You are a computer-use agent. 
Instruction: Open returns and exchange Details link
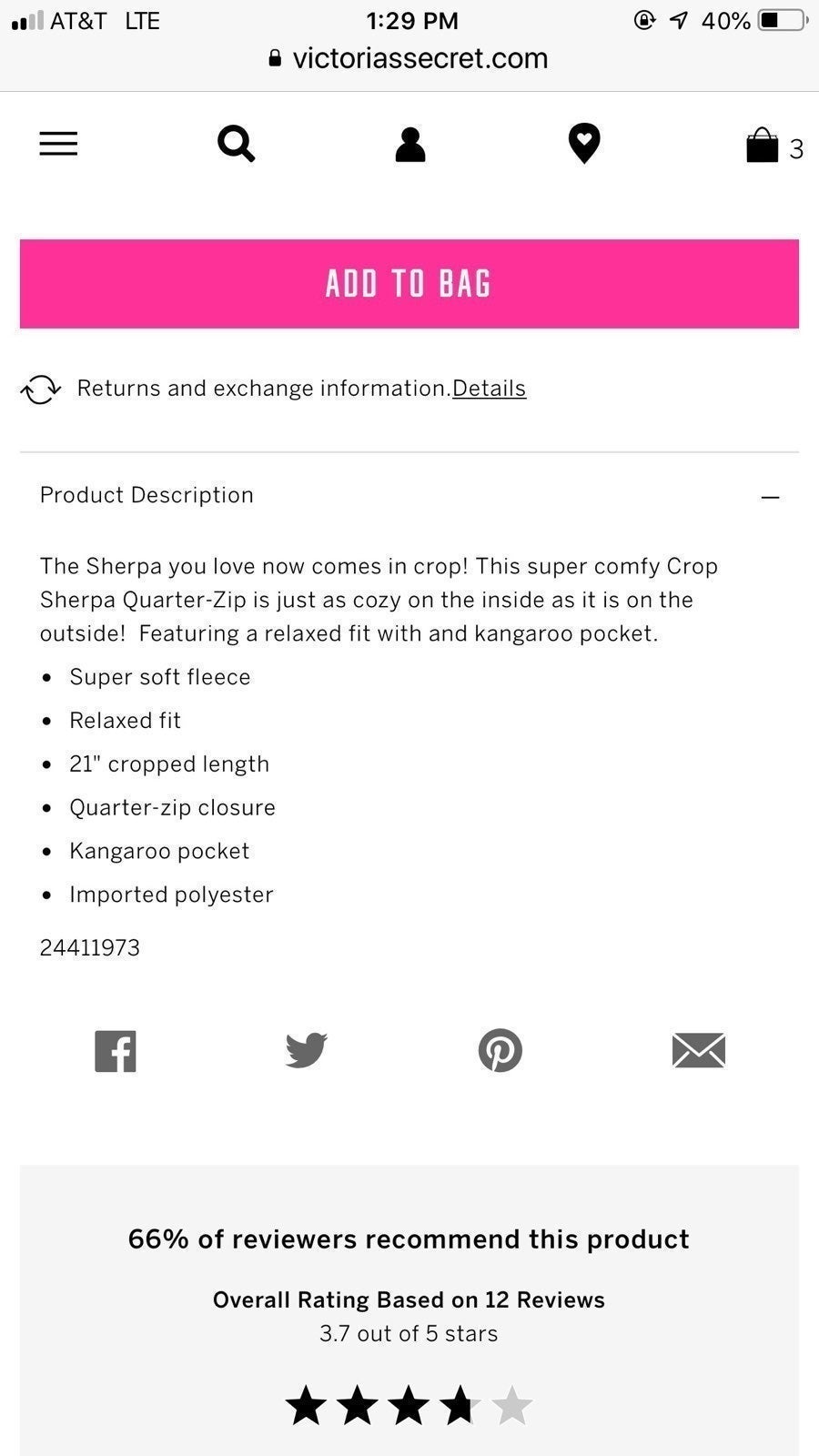tap(490, 389)
